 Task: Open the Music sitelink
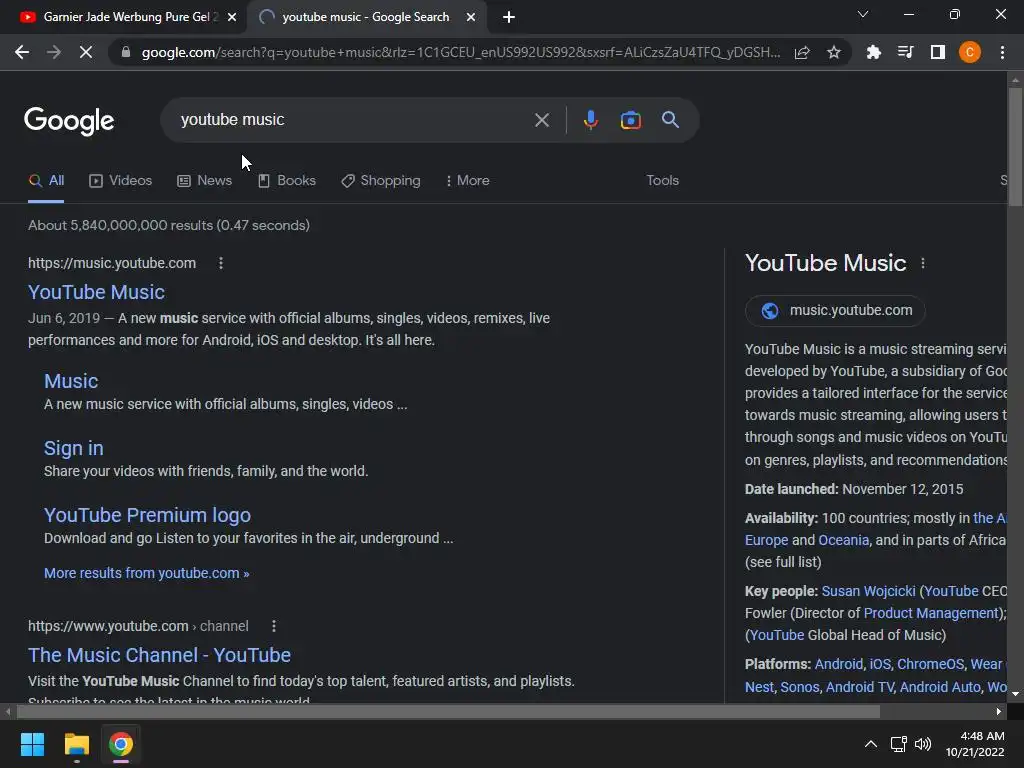pos(71,381)
